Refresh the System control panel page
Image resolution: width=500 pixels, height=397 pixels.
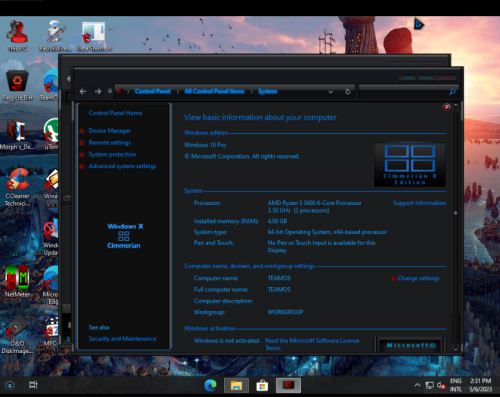point(348,92)
